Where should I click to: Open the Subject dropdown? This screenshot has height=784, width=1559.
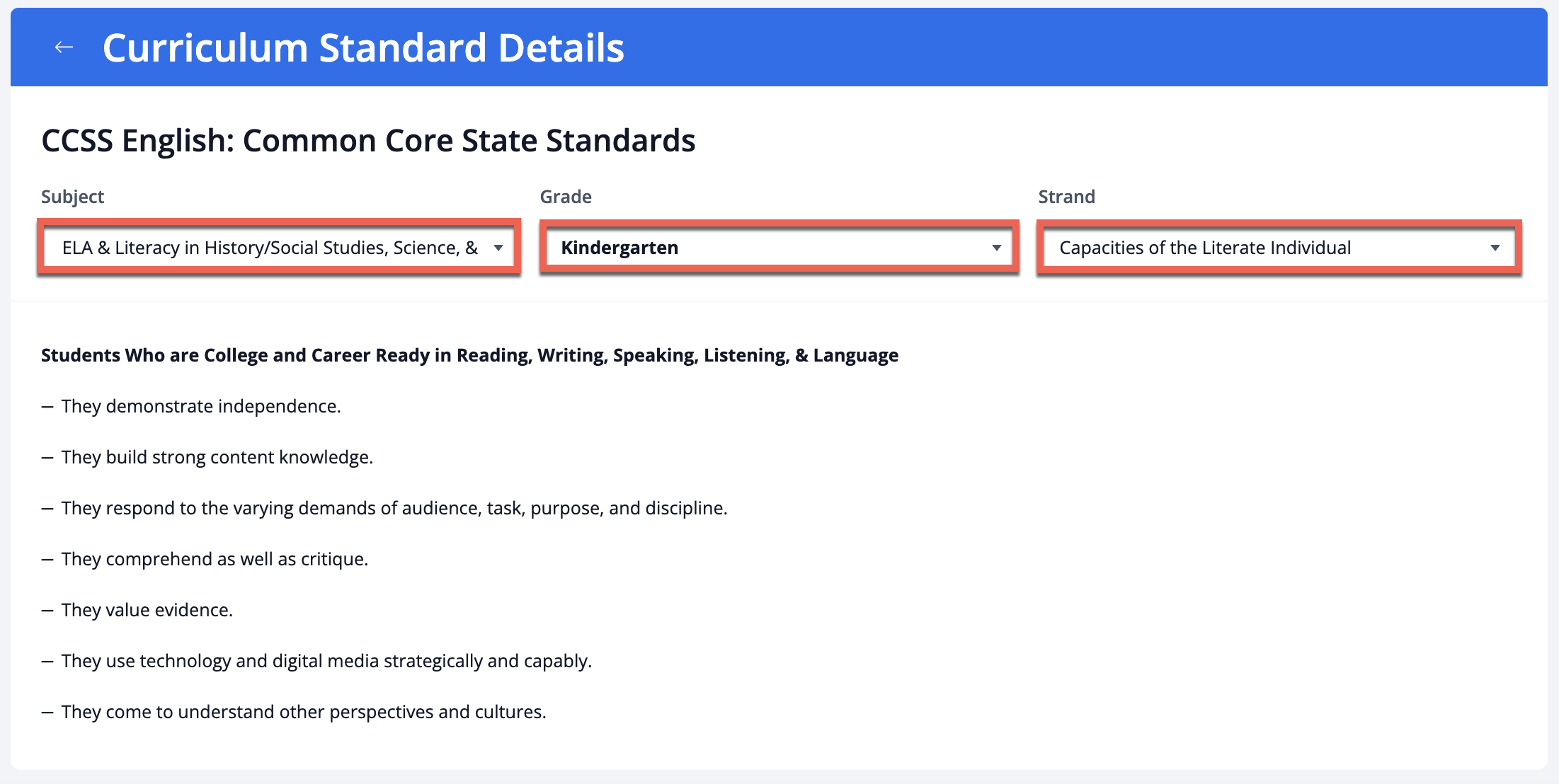(x=269, y=248)
